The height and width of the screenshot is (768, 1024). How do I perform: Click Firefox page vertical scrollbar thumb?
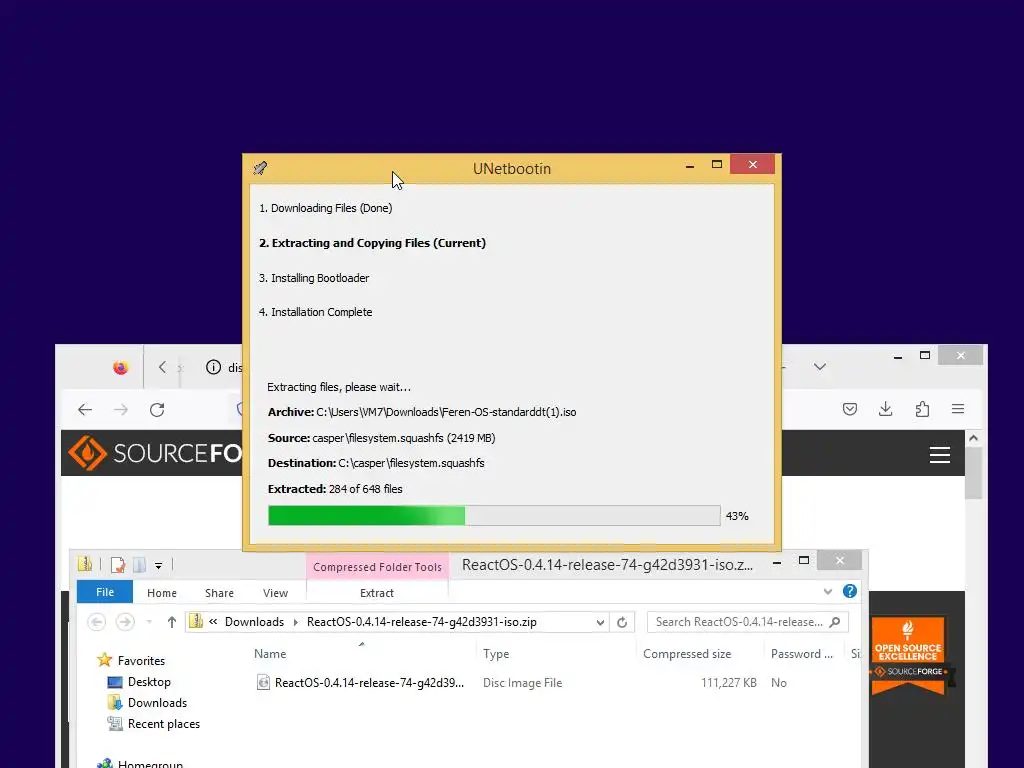pos(973,473)
